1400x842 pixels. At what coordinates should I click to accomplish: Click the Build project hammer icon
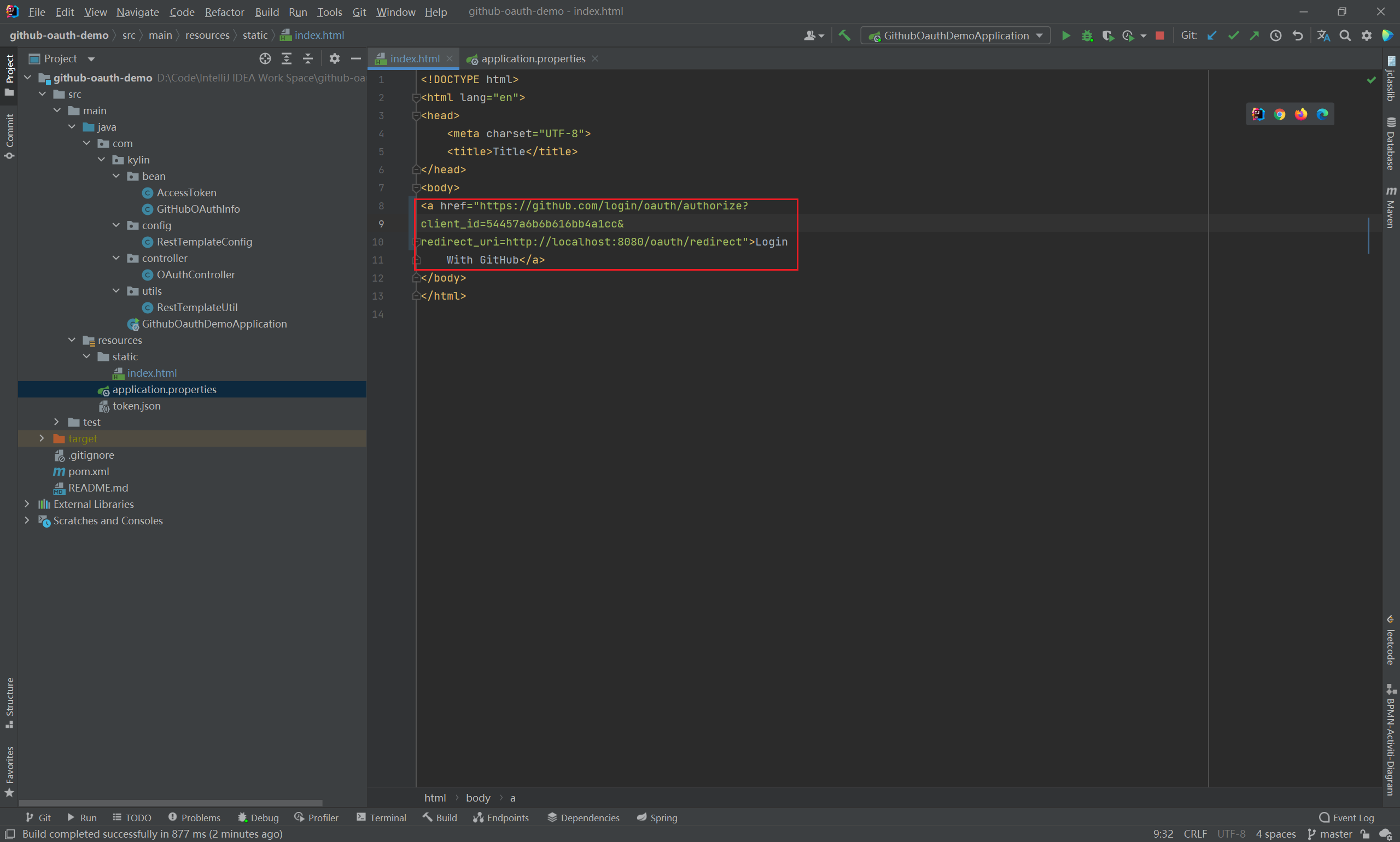[x=844, y=36]
